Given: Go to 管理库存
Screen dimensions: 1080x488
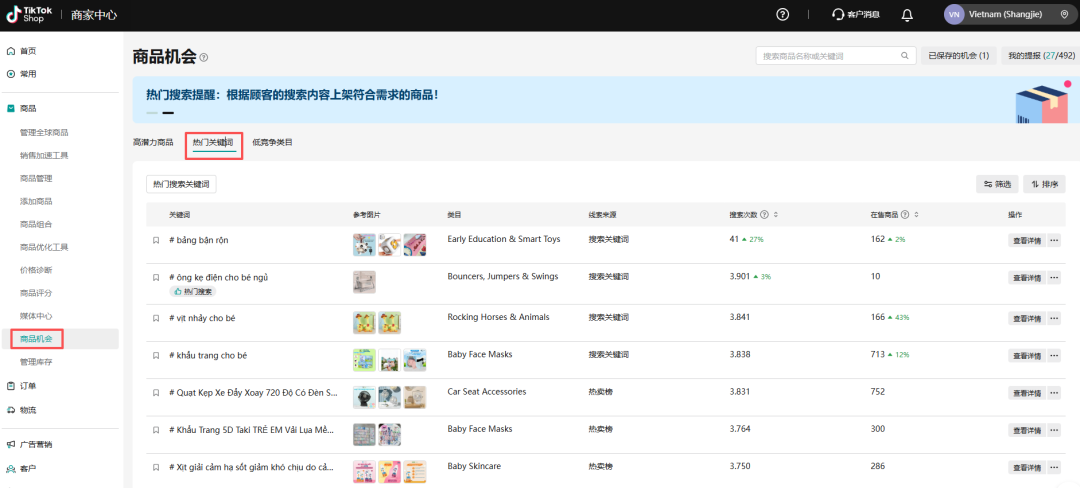Looking at the screenshot, I should coord(37,361).
